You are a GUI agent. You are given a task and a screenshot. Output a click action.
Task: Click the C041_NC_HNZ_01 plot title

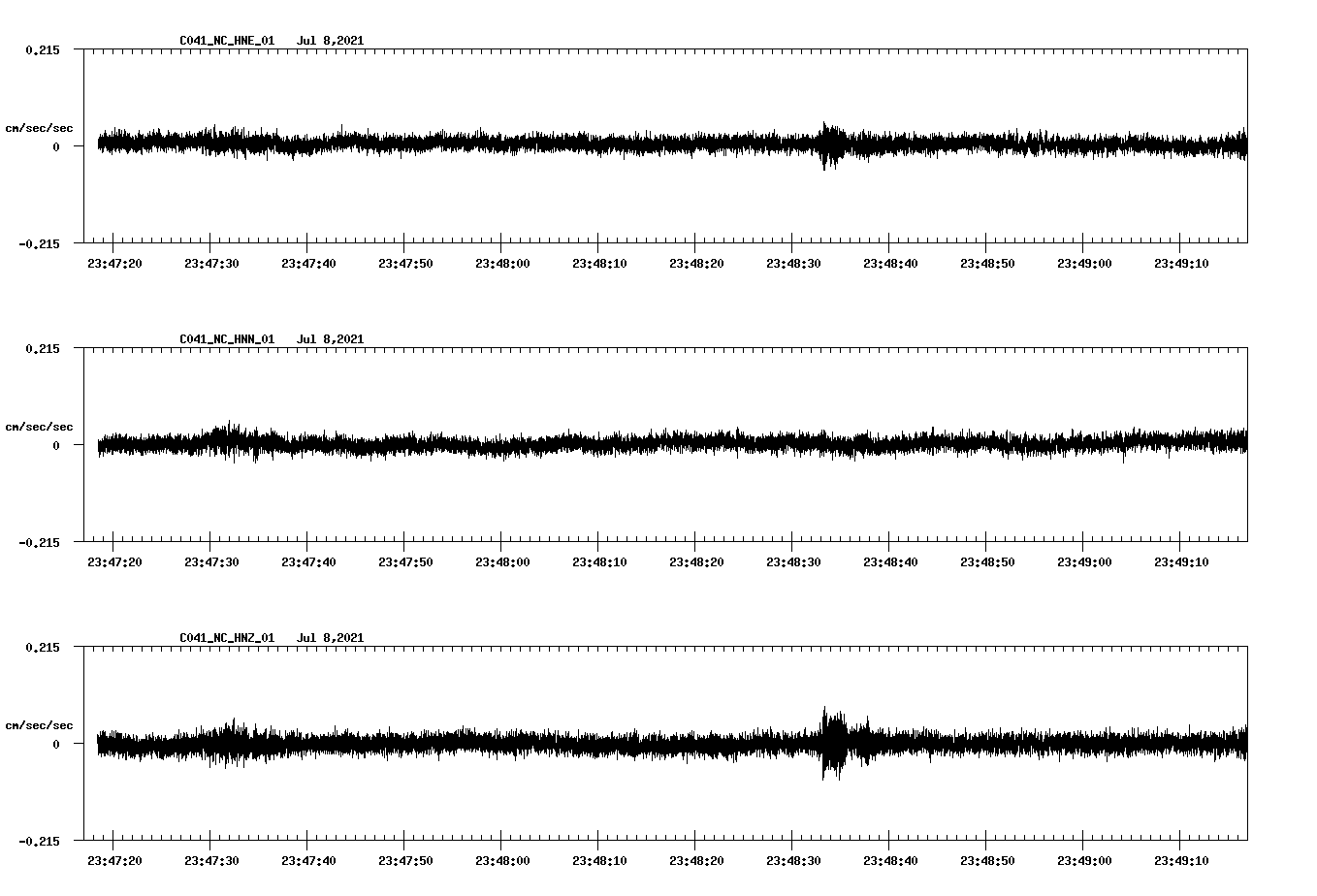(x=227, y=638)
